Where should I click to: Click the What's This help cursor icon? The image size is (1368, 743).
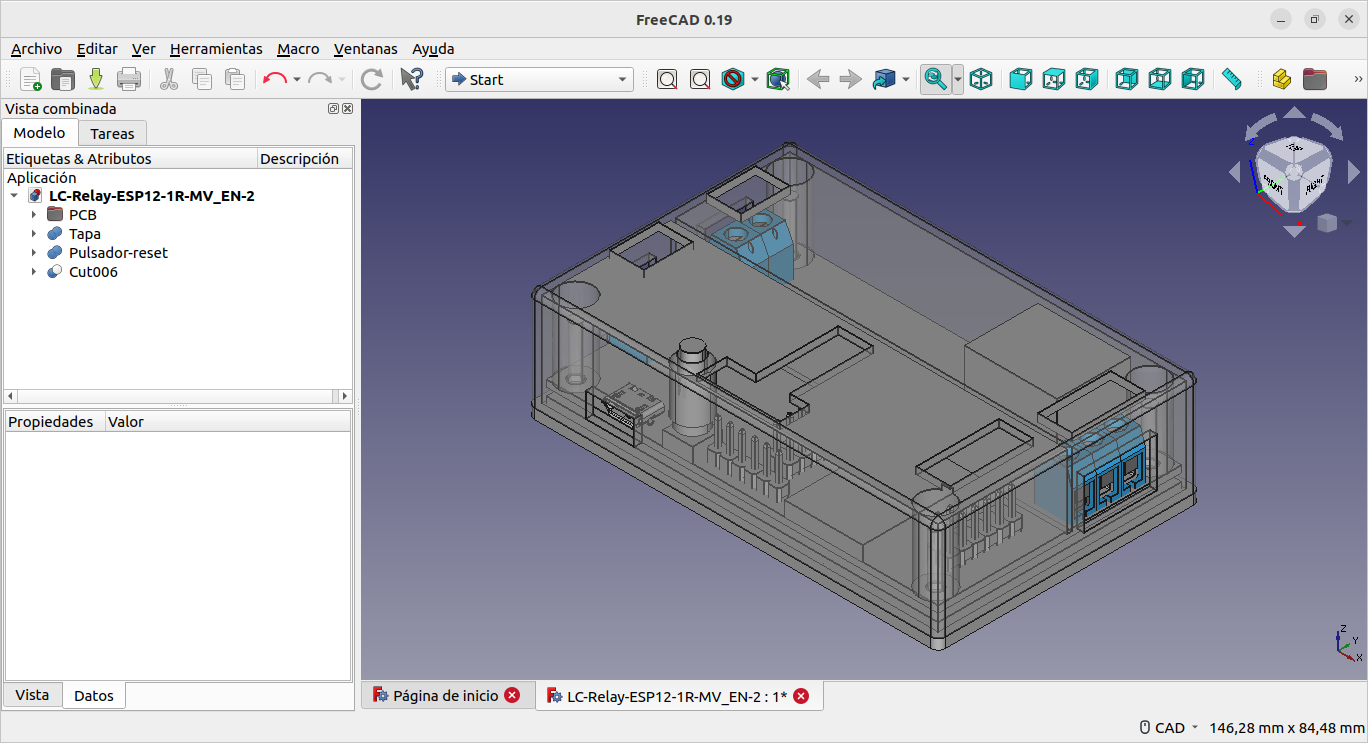point(411,79)
